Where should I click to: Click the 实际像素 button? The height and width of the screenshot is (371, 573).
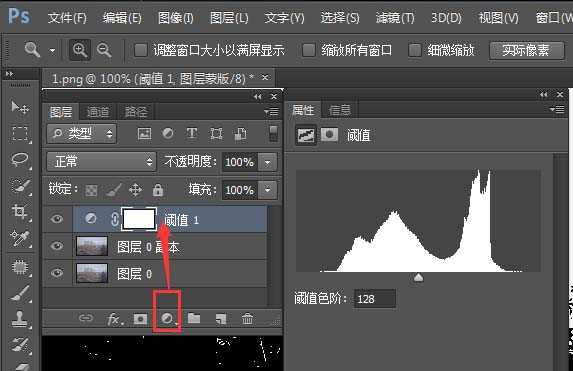(526, 50)
